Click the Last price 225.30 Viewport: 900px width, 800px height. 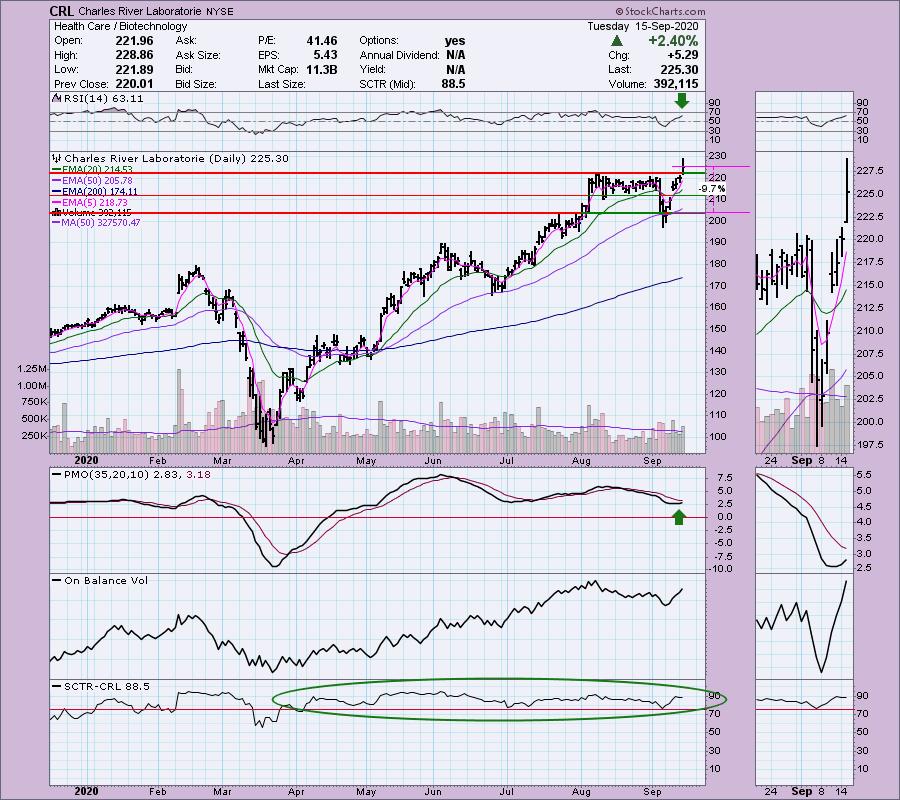pyautogui.click(x=680, y=69)
